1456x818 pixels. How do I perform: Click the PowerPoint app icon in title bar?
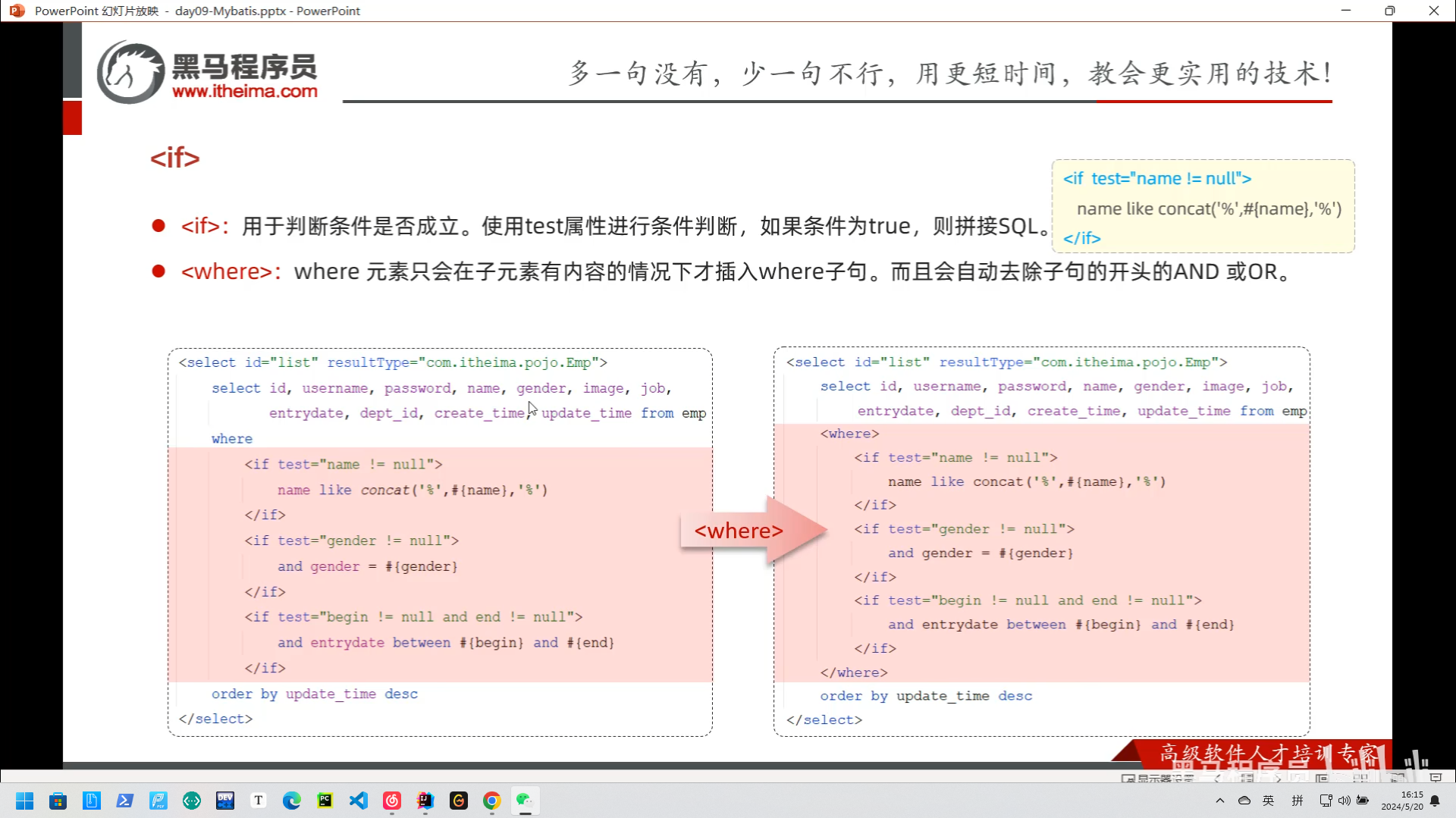pos(17,11)
